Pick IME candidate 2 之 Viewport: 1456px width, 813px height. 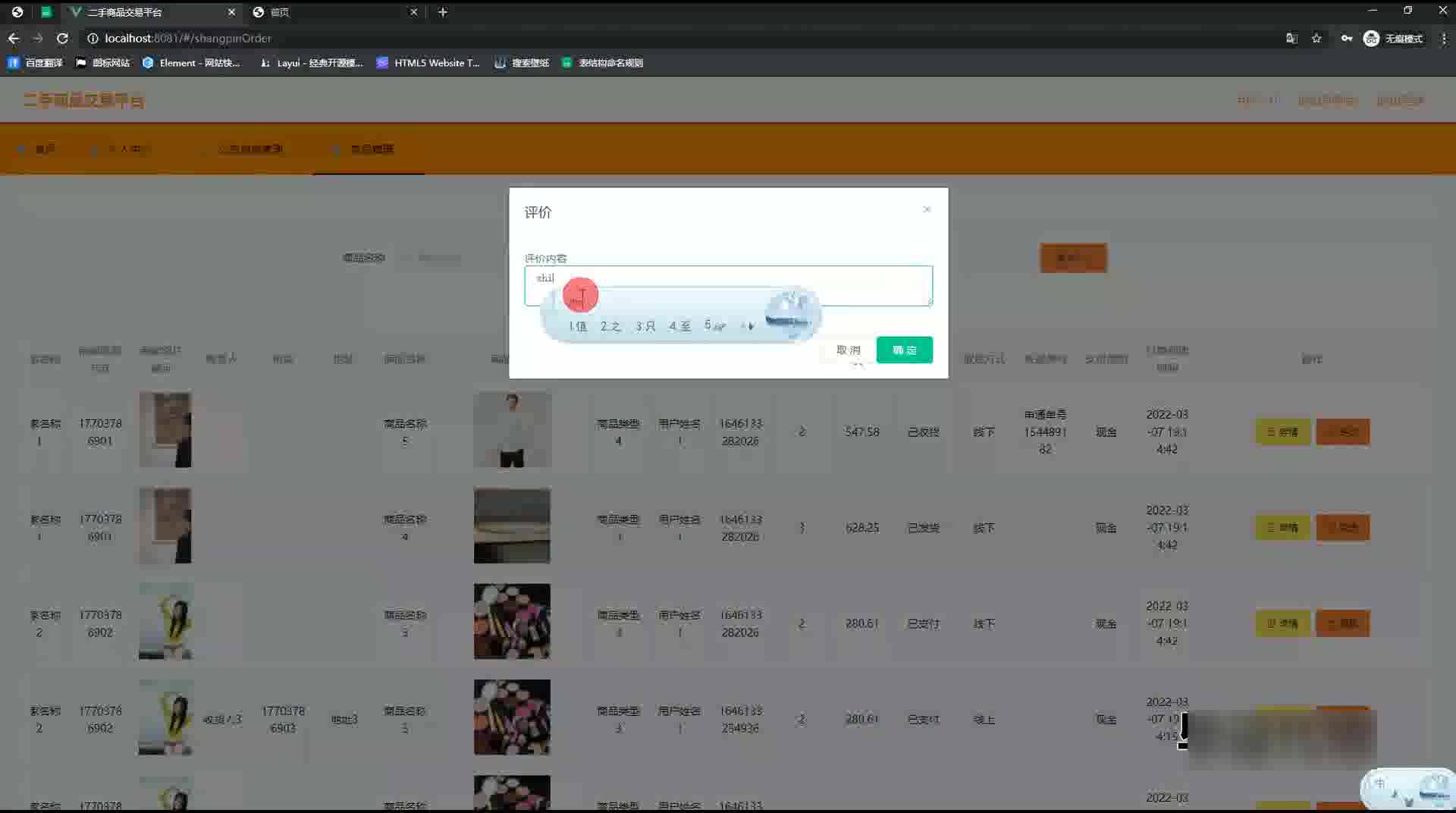(x=610, y=326)
